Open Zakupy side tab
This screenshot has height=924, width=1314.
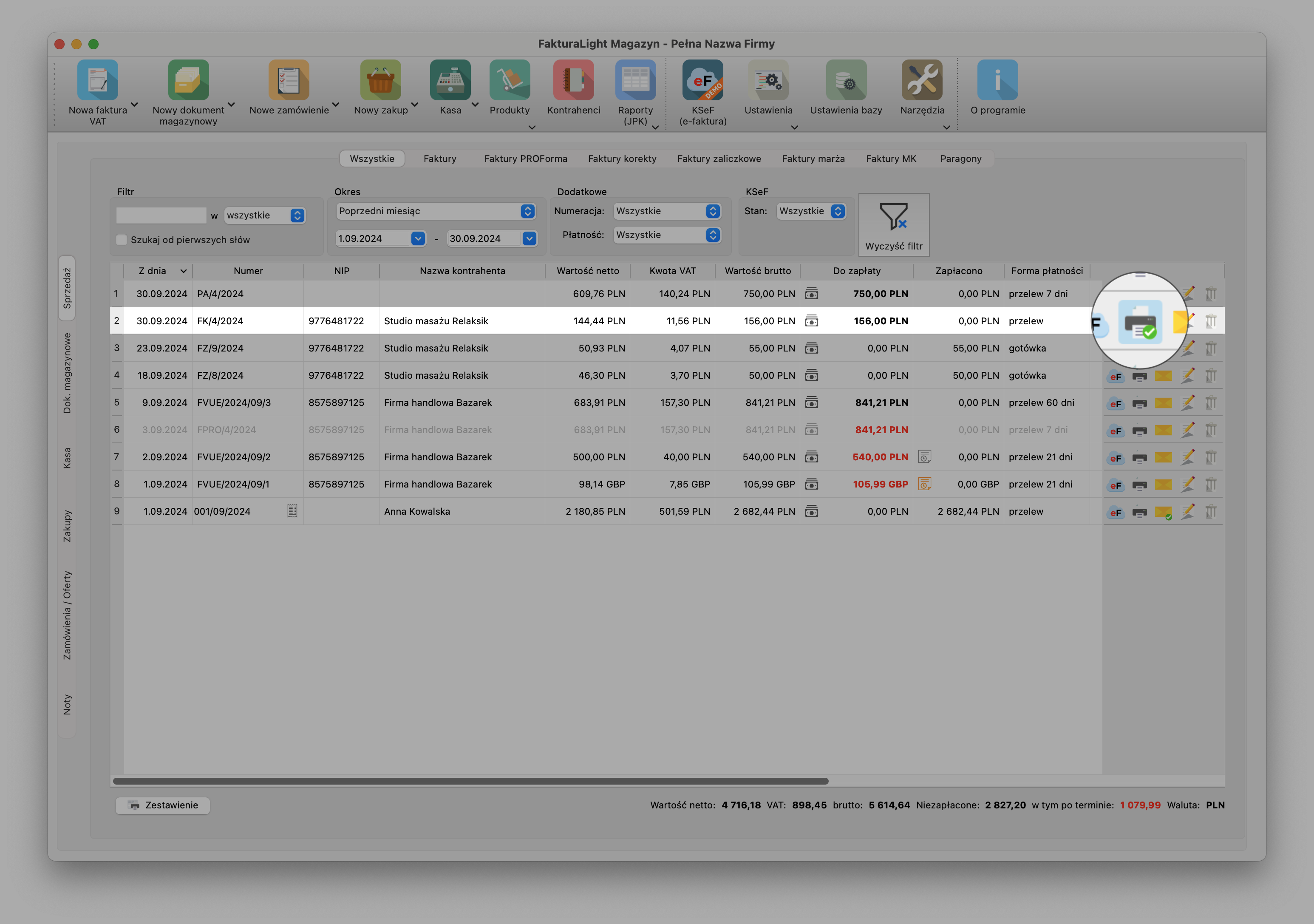(x=67, y=526)
